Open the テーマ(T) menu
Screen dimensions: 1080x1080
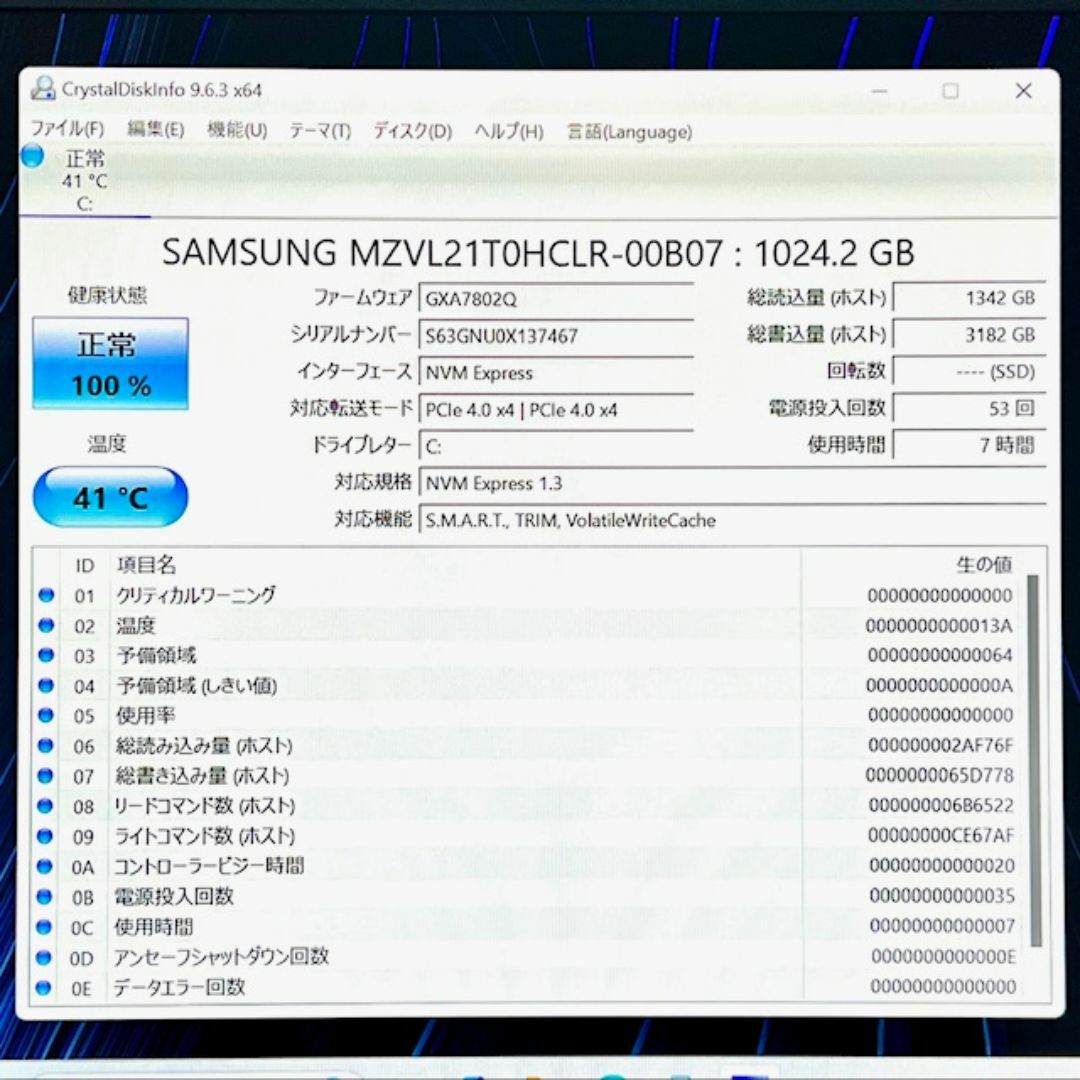pyautogui.click(x=320, y=130)
